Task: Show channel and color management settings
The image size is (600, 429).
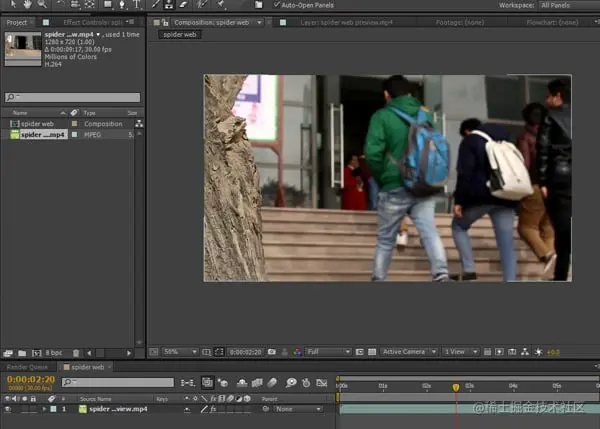Action: (297, 352)
